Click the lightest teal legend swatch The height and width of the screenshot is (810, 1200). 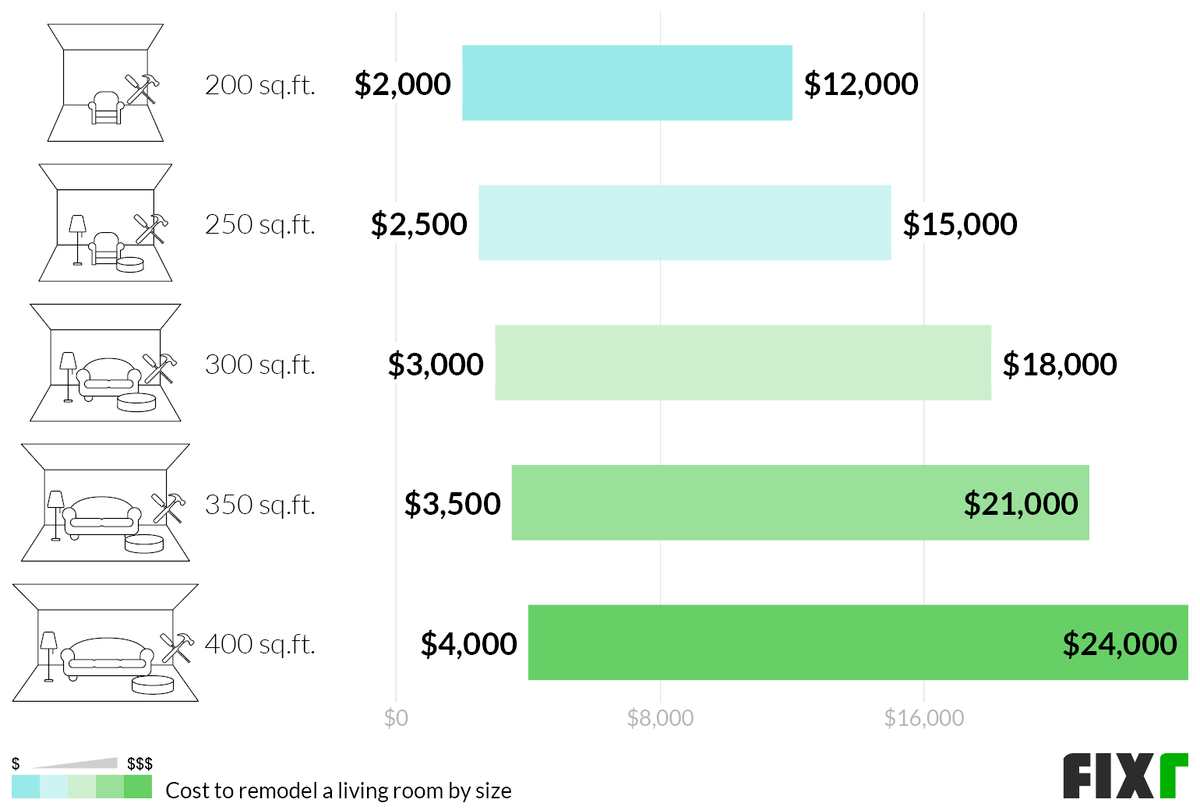click(54, 787)
